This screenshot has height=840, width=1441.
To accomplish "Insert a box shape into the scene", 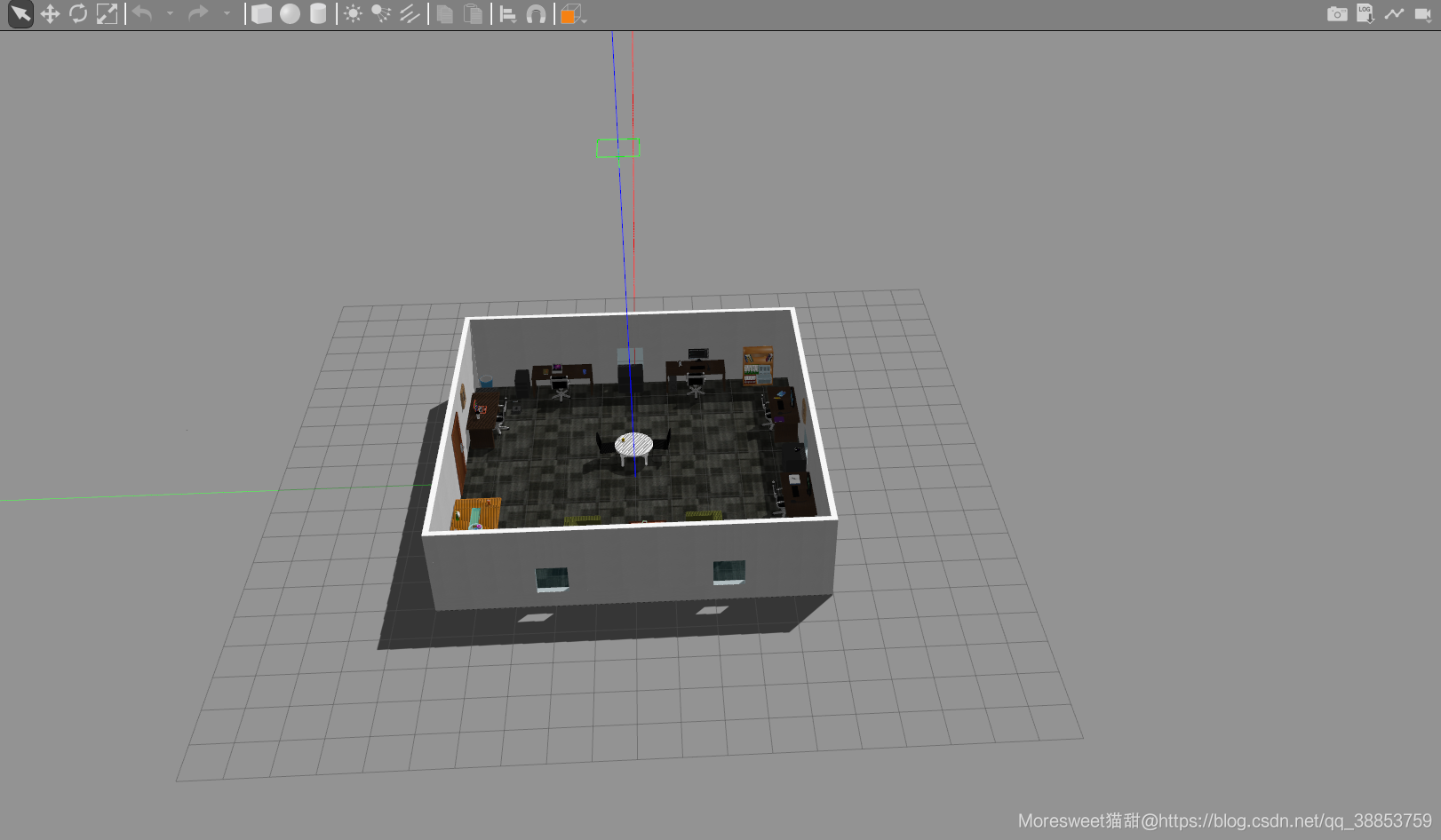I will (263, 14).
